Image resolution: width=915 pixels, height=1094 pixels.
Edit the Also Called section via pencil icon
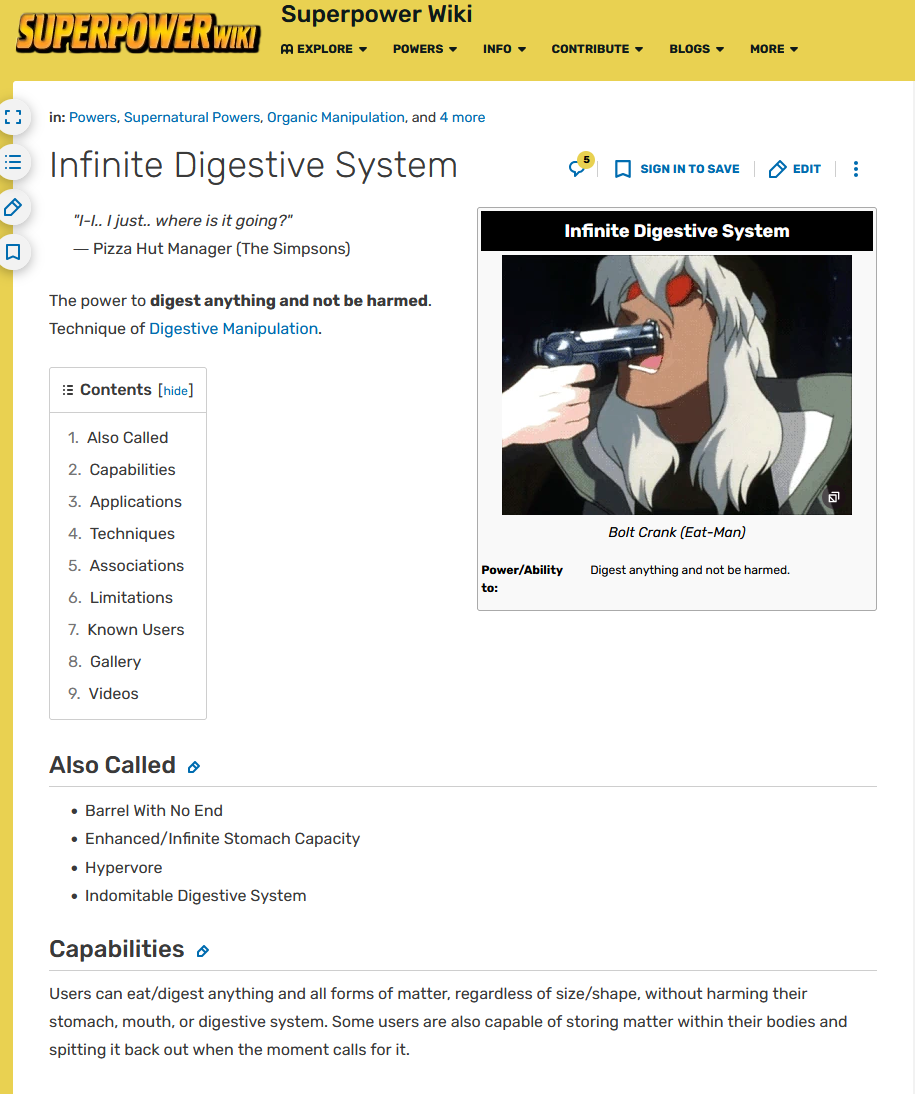[194, 767]
